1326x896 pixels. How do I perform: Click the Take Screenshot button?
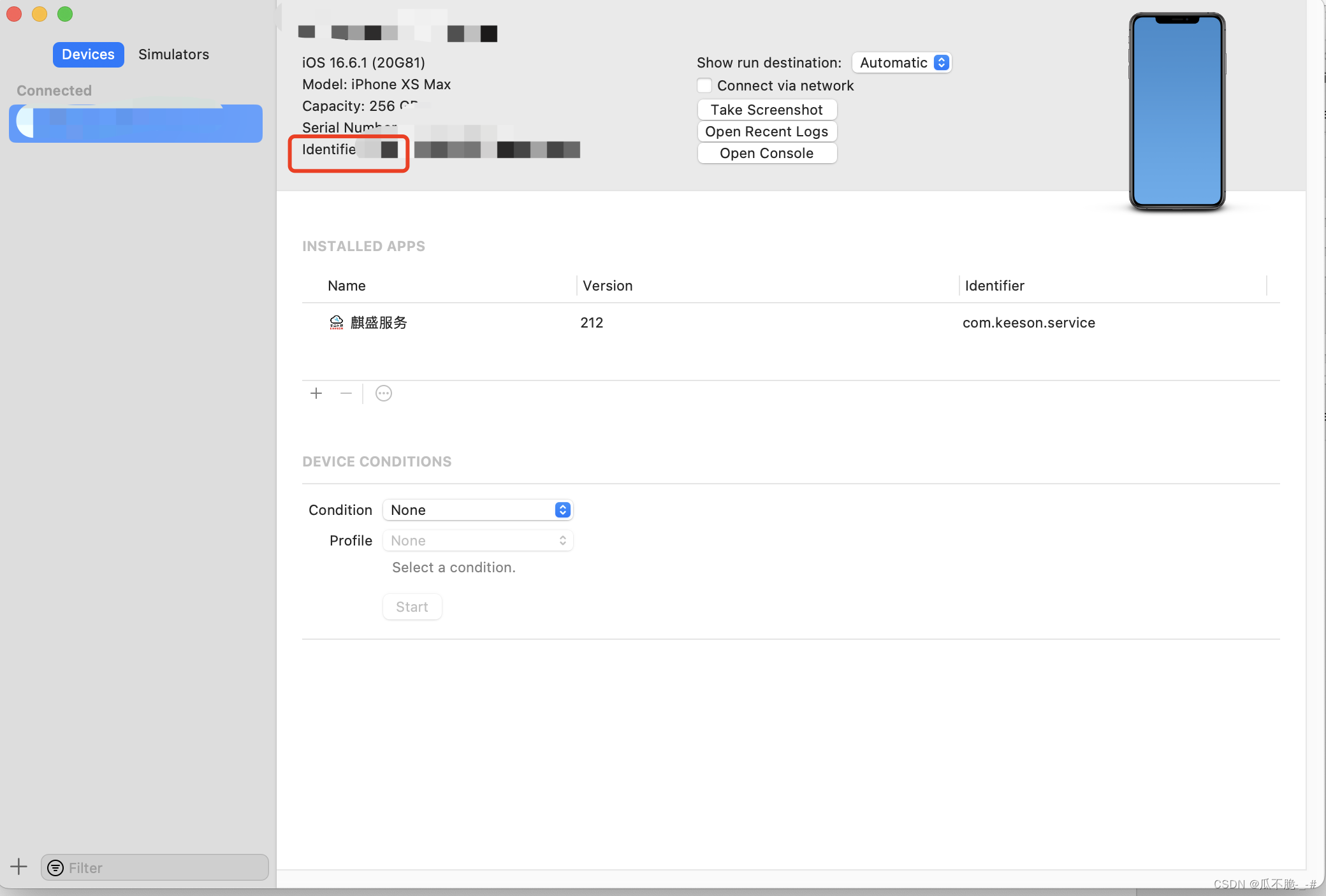[x=766, y=110]
